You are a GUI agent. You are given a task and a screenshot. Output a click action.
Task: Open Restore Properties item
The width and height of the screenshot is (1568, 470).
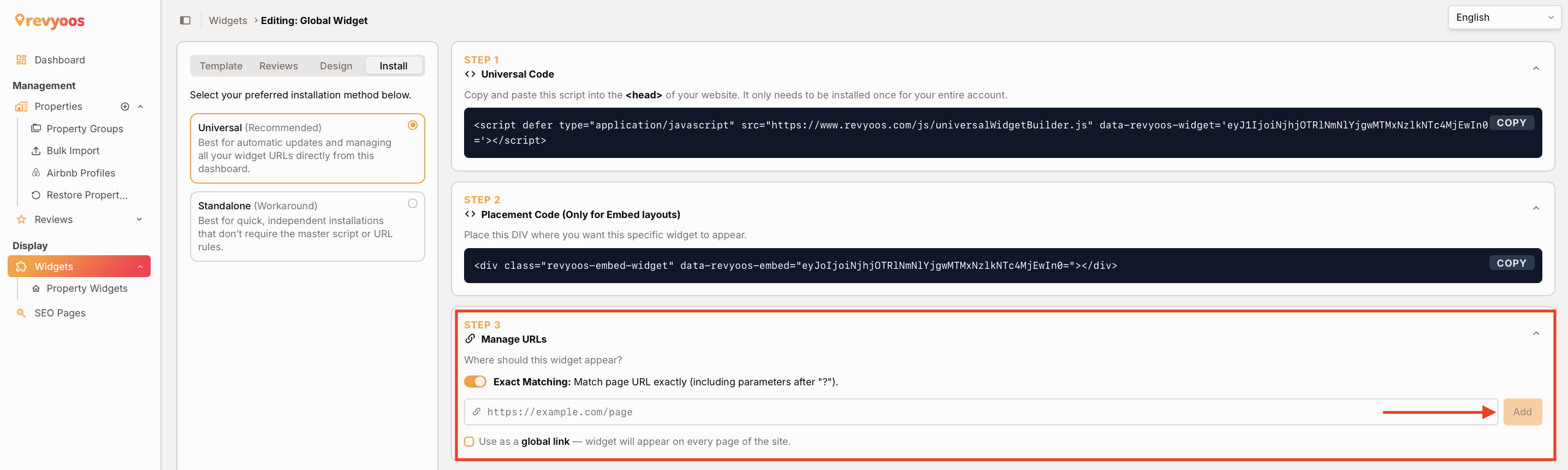point(87,195)
